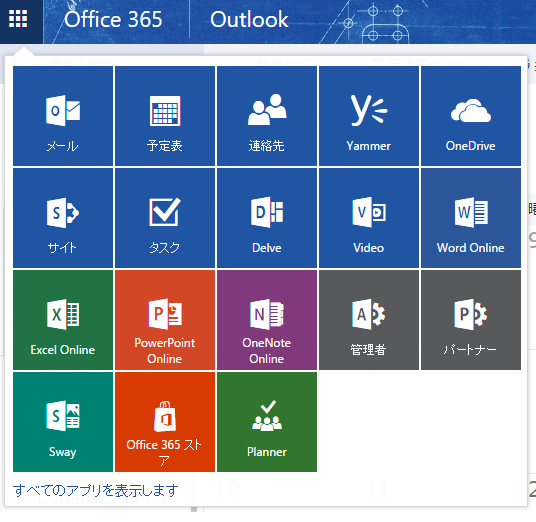Open the メール (Mail) tile
The height and width of the screenshot is (522, 536).
[63, 116]
